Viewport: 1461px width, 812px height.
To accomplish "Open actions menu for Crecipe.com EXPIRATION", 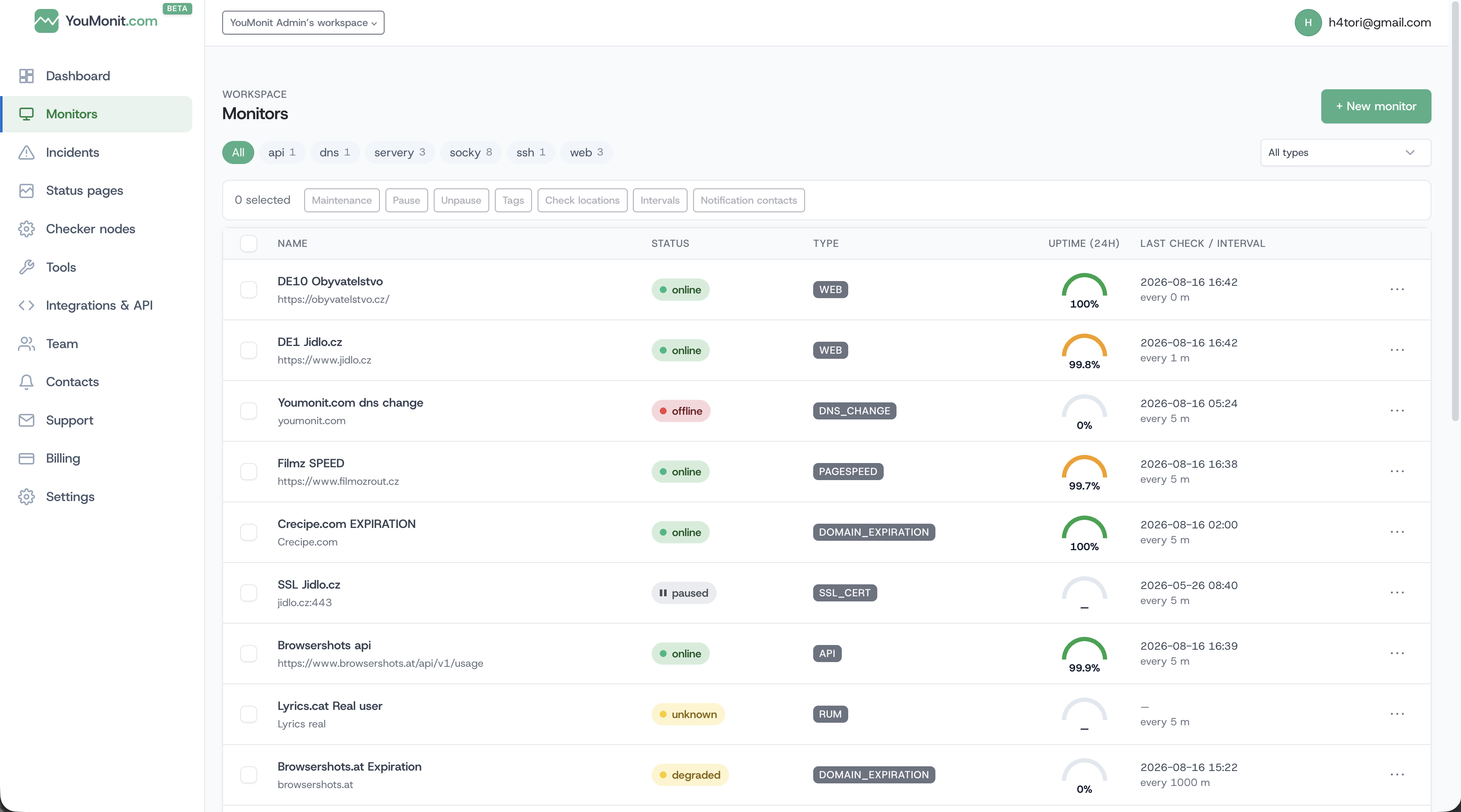I will (x=1397, y=532).
